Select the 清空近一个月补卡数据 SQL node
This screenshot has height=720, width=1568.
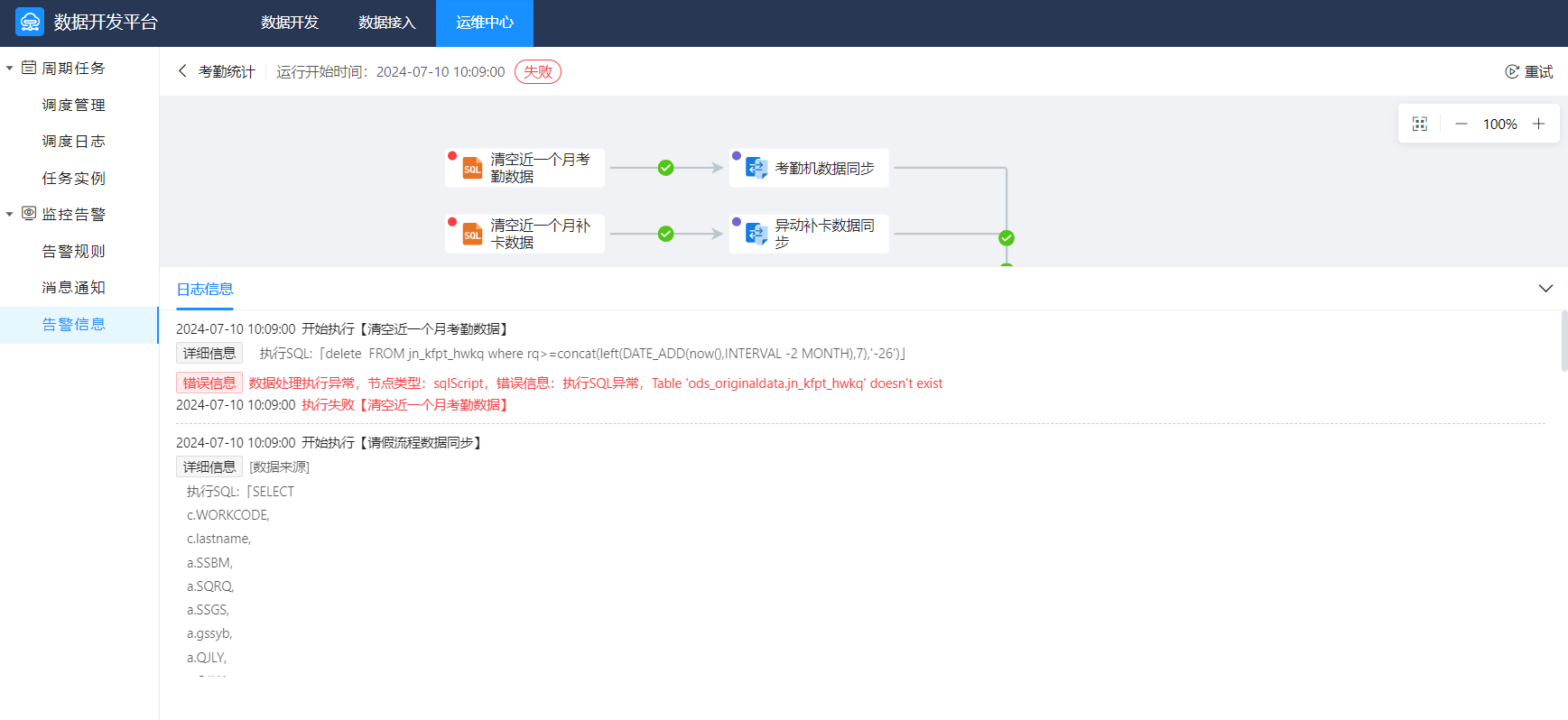(x=524, y=235)
